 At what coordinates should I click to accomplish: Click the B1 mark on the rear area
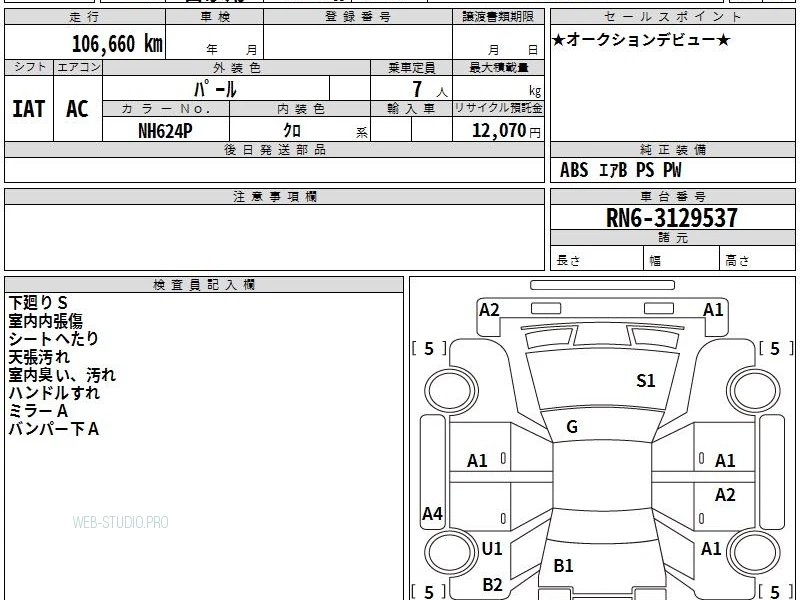[x=564, y=565]
